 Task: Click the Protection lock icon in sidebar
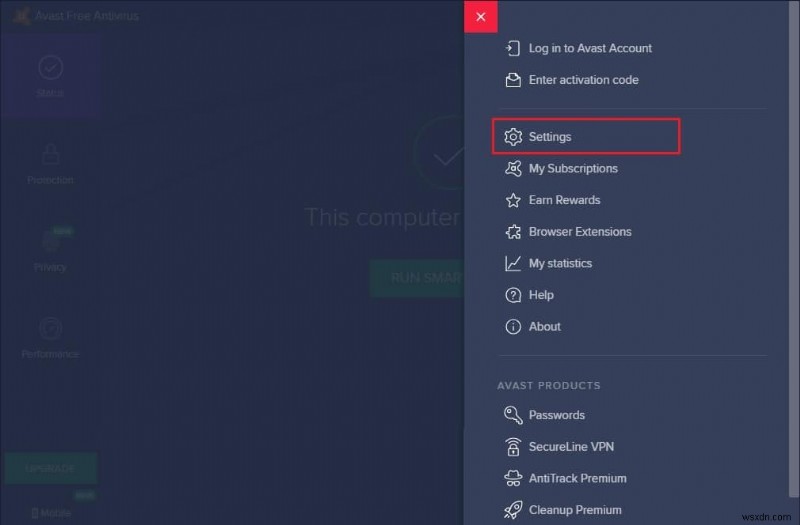tap(51, 154)
